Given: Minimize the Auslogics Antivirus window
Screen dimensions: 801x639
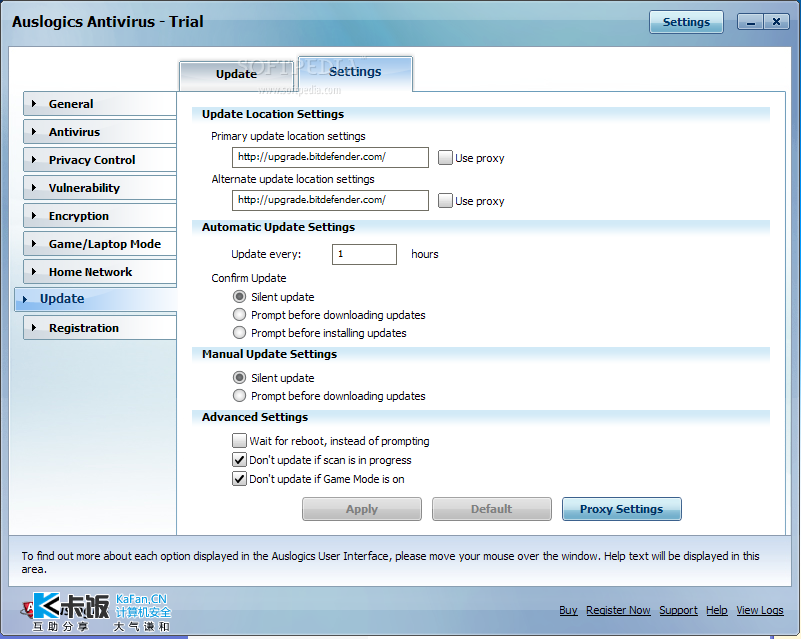Looking at the screenshot, I should tap(750, 22).
